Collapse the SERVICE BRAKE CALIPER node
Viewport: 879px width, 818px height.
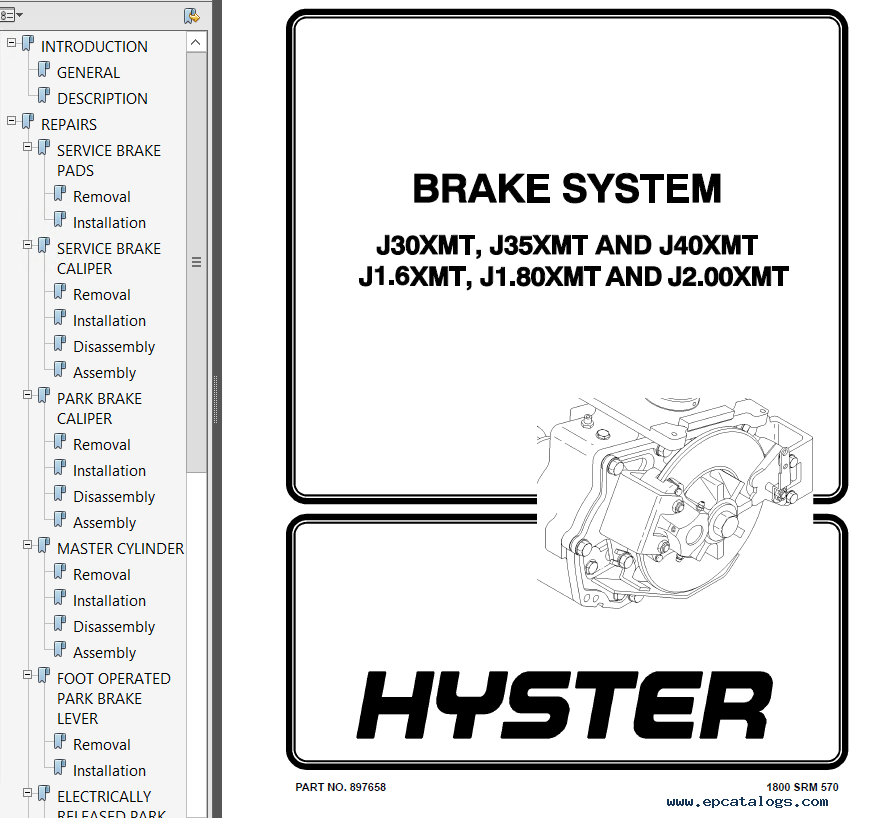click(27, 244)
